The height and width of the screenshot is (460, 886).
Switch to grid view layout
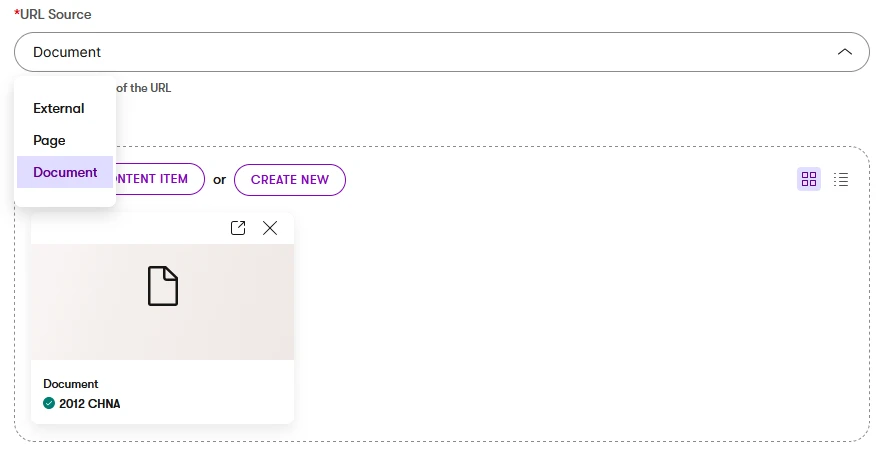click(809, 179)
